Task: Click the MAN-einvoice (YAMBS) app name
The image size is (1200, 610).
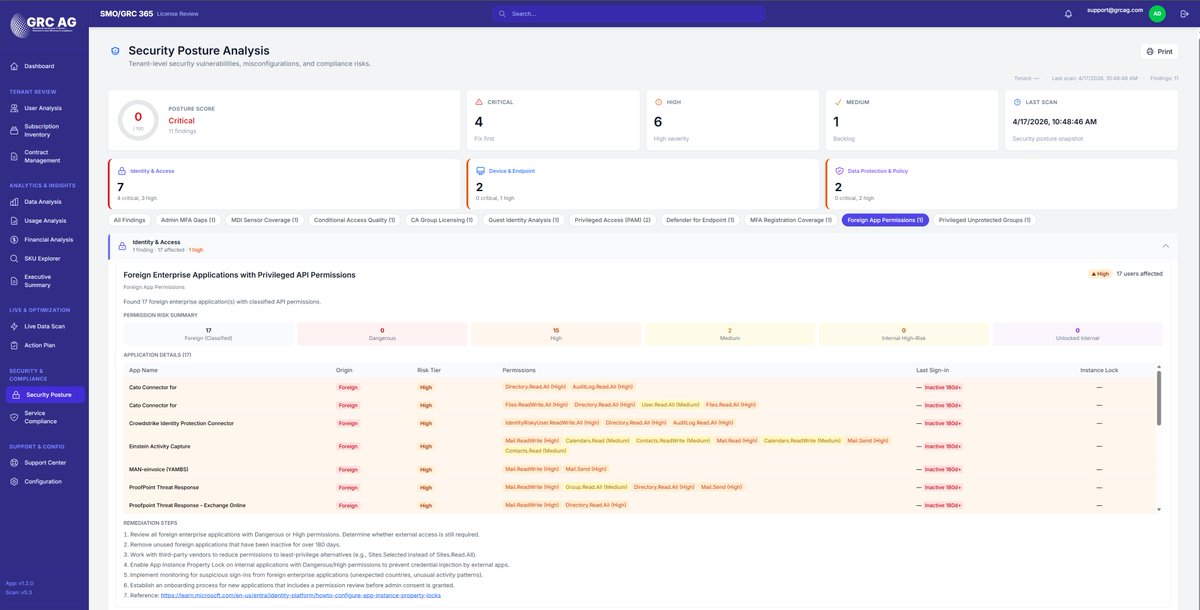Action: click(159, 469)
